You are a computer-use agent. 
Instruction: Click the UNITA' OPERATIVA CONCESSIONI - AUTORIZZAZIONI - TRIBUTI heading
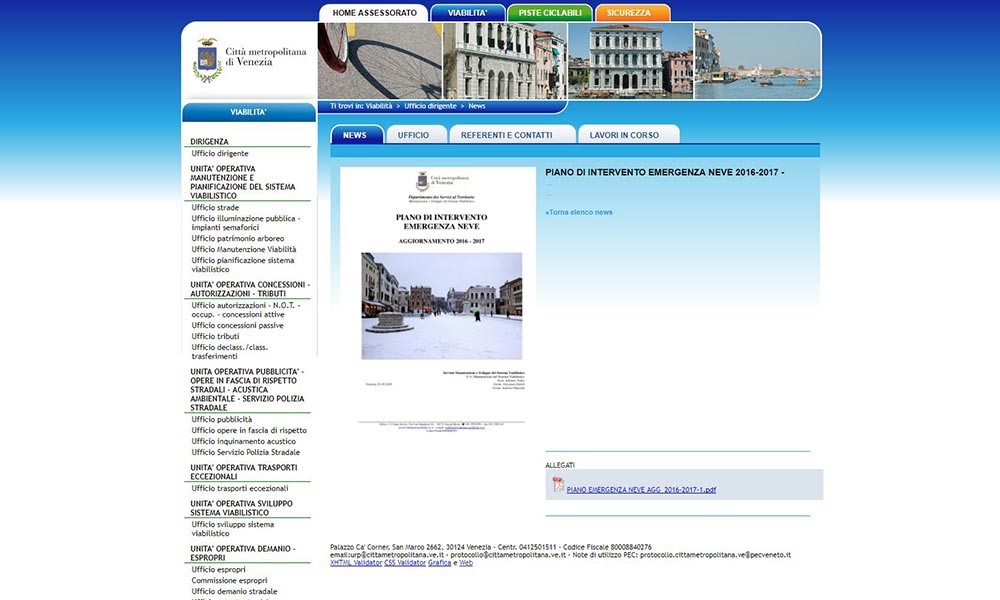[x=250, y=289]
